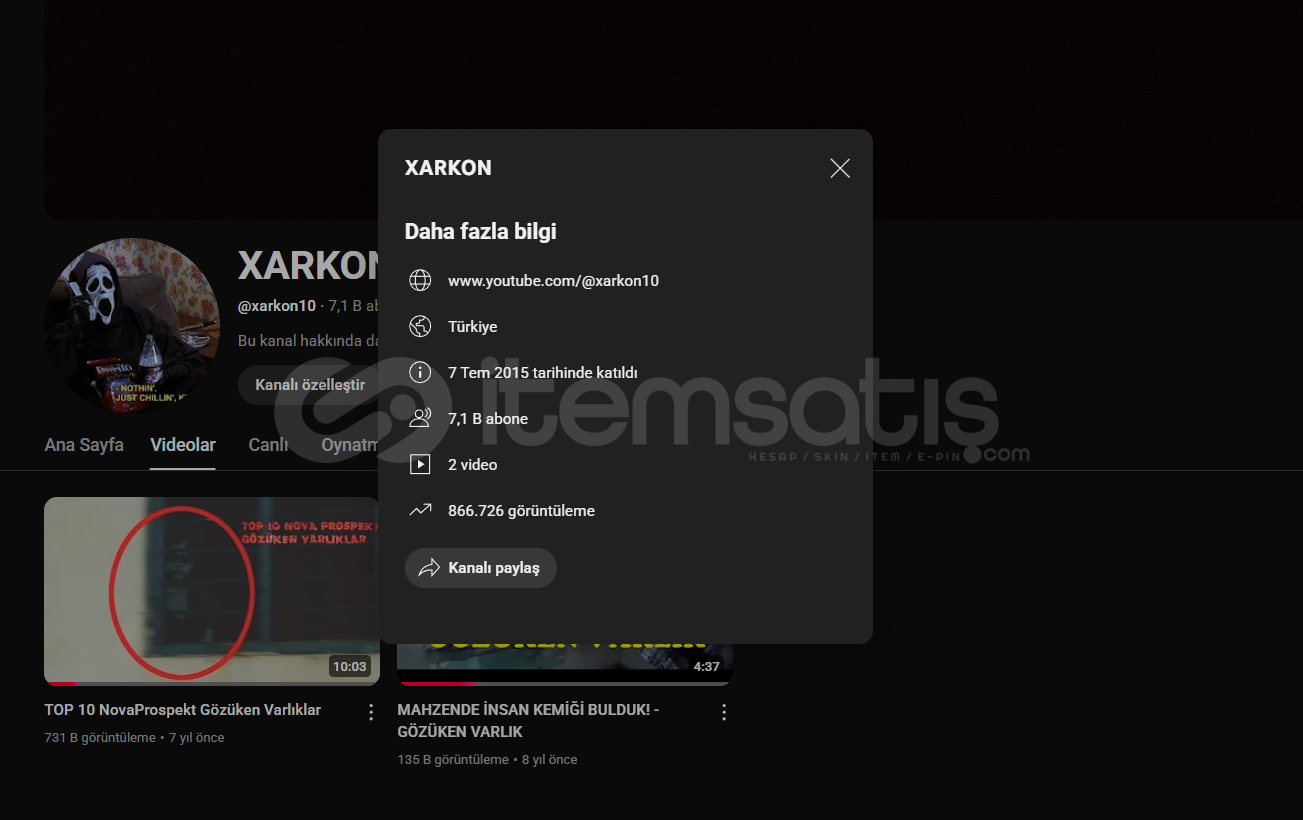Click the globe icon next to channel URL
Screen dimensions: 1303x820
pos(420,281)
